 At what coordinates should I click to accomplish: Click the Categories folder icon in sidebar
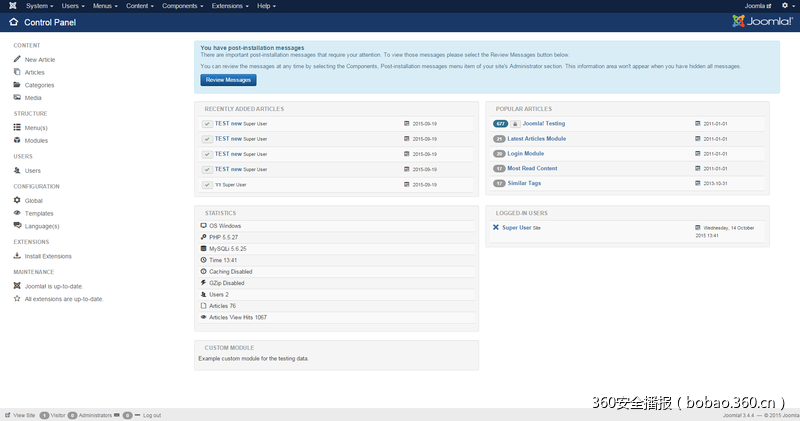(17, 85)
